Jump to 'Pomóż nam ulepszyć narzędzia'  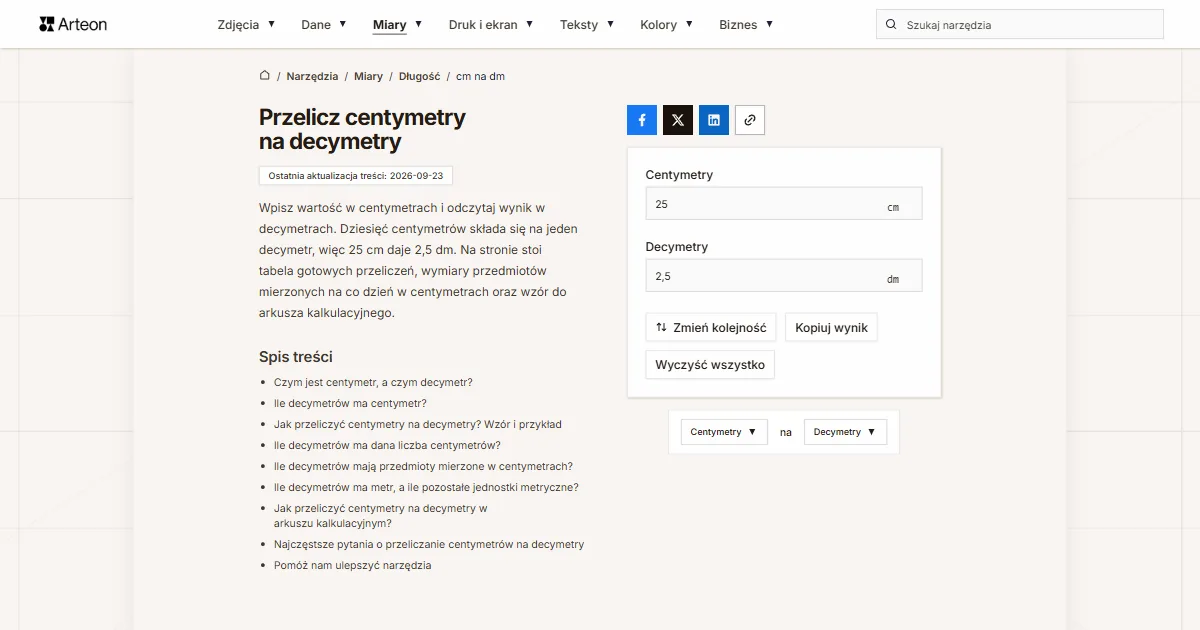pyautogui.click(x=353, y=565)
